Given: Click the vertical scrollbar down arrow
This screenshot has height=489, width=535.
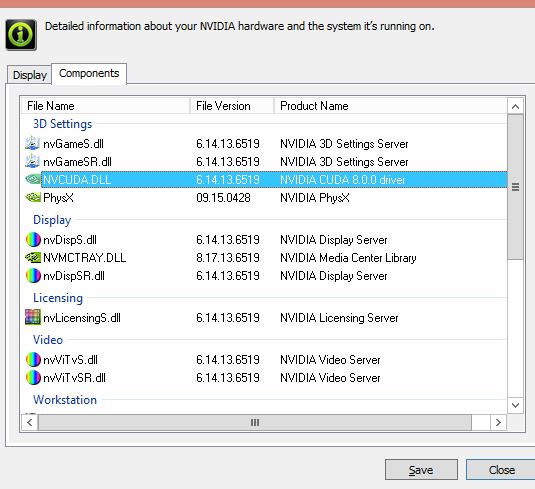Looking at the screenshot, I should (x=516, y=405).
